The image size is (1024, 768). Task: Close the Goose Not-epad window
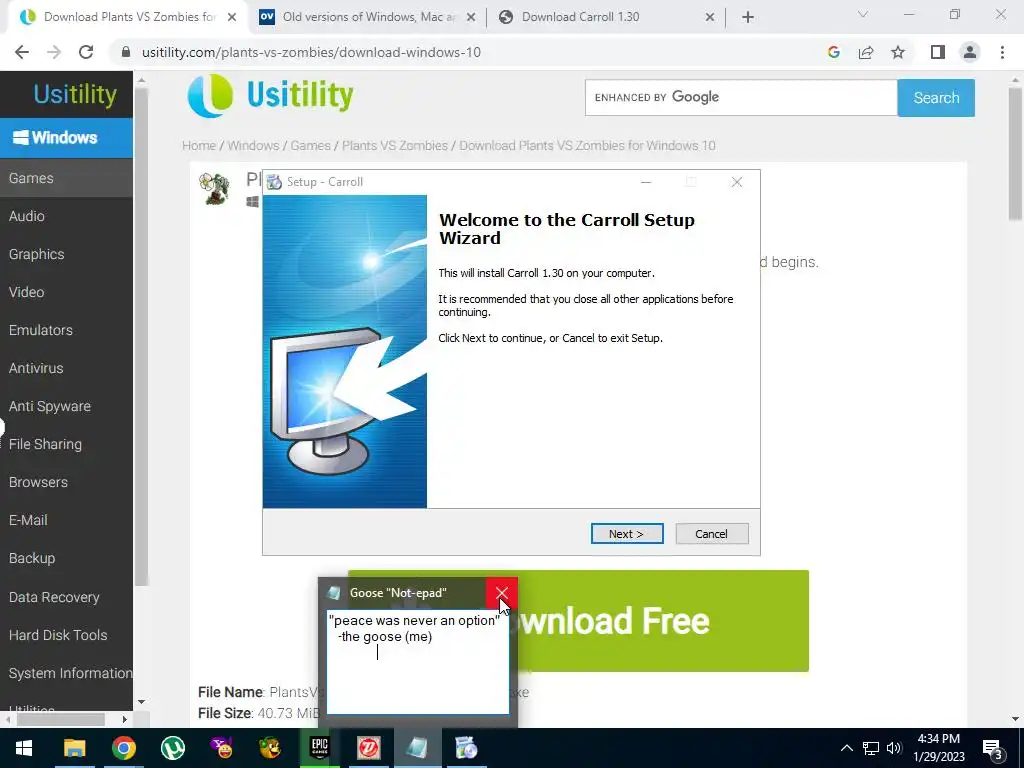(x=502, y=592)
